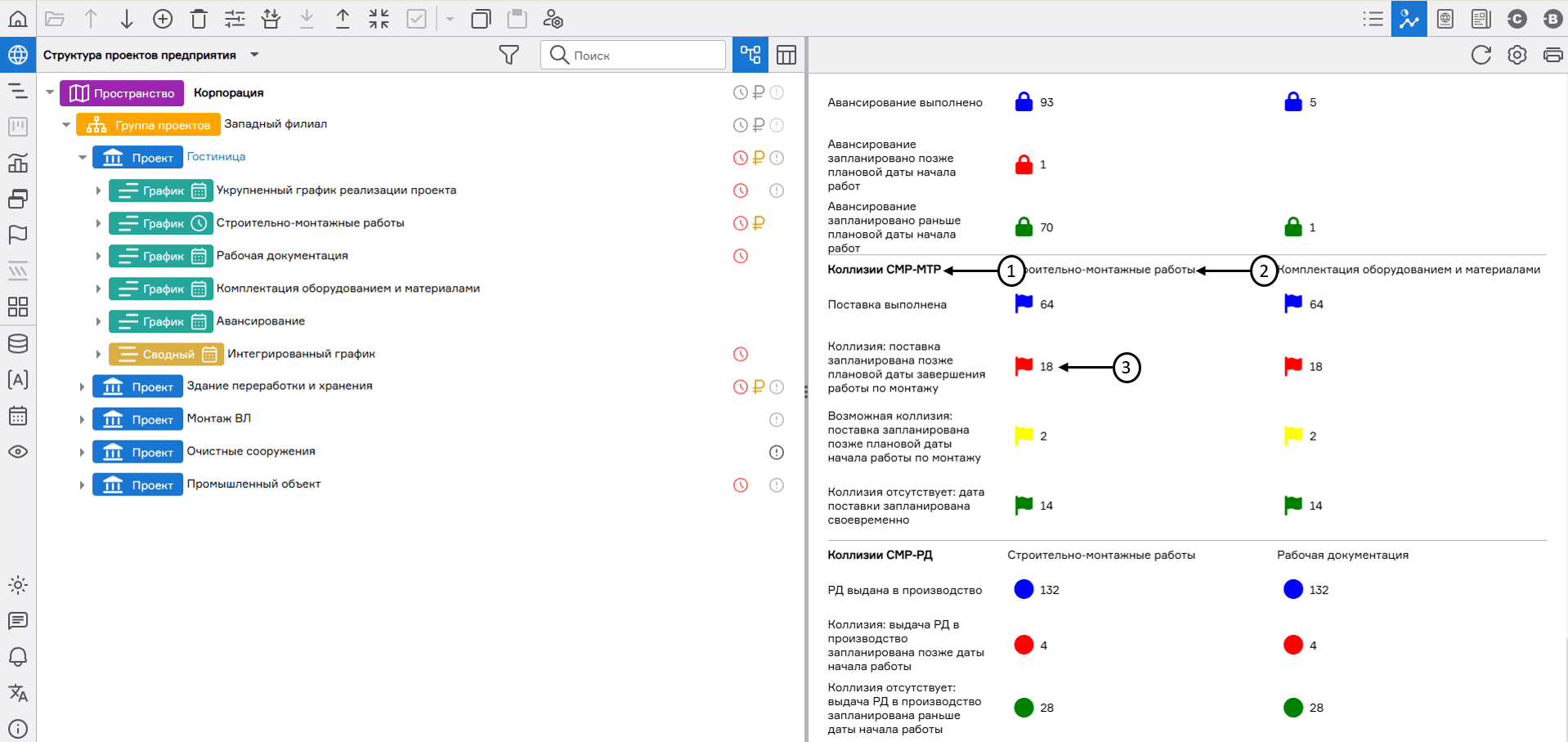Switch to the table view button
This screenshot has height=742, width=1568.
tap(786, 55)
